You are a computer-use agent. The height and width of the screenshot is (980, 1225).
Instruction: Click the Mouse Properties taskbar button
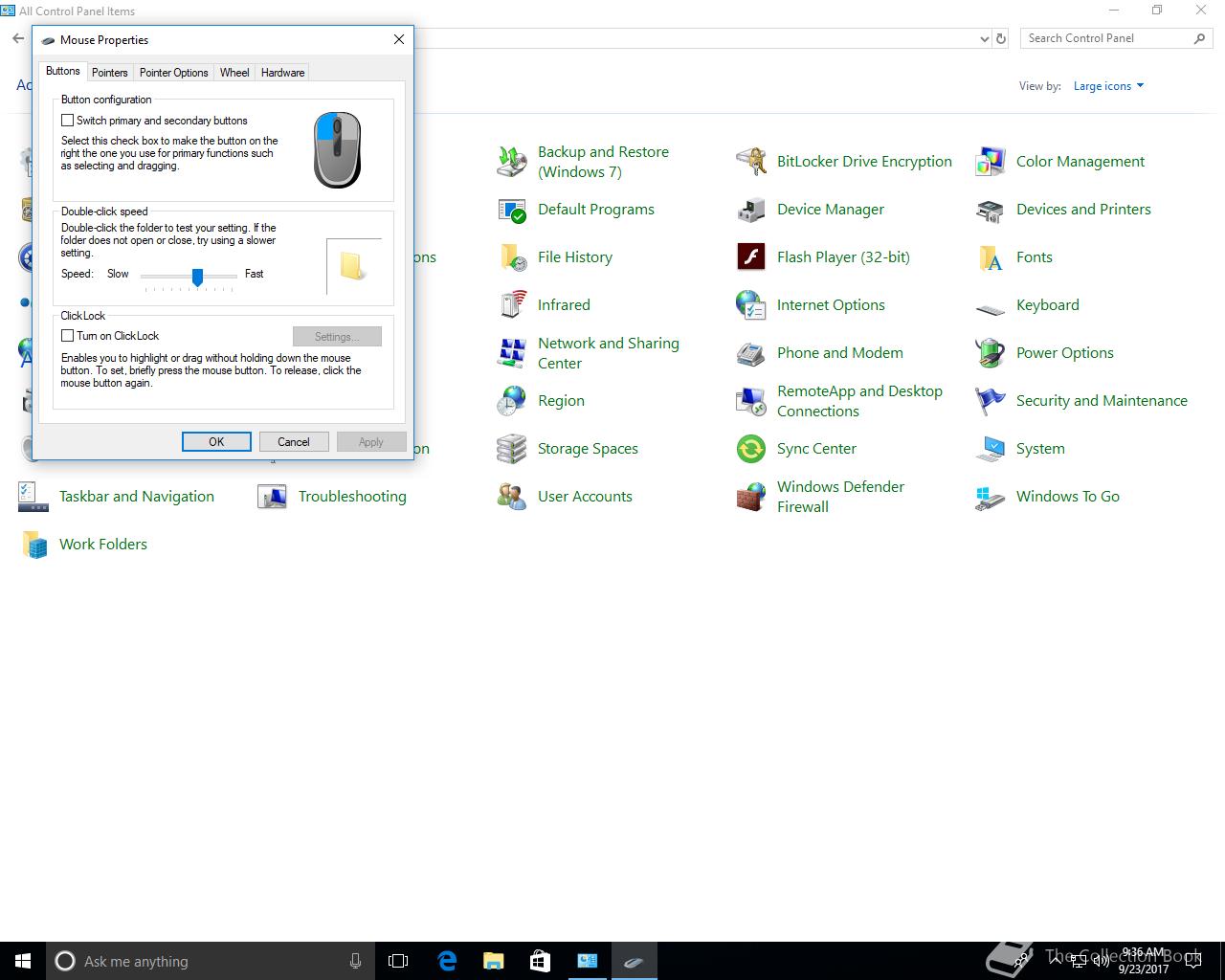[x=634, y=961]
